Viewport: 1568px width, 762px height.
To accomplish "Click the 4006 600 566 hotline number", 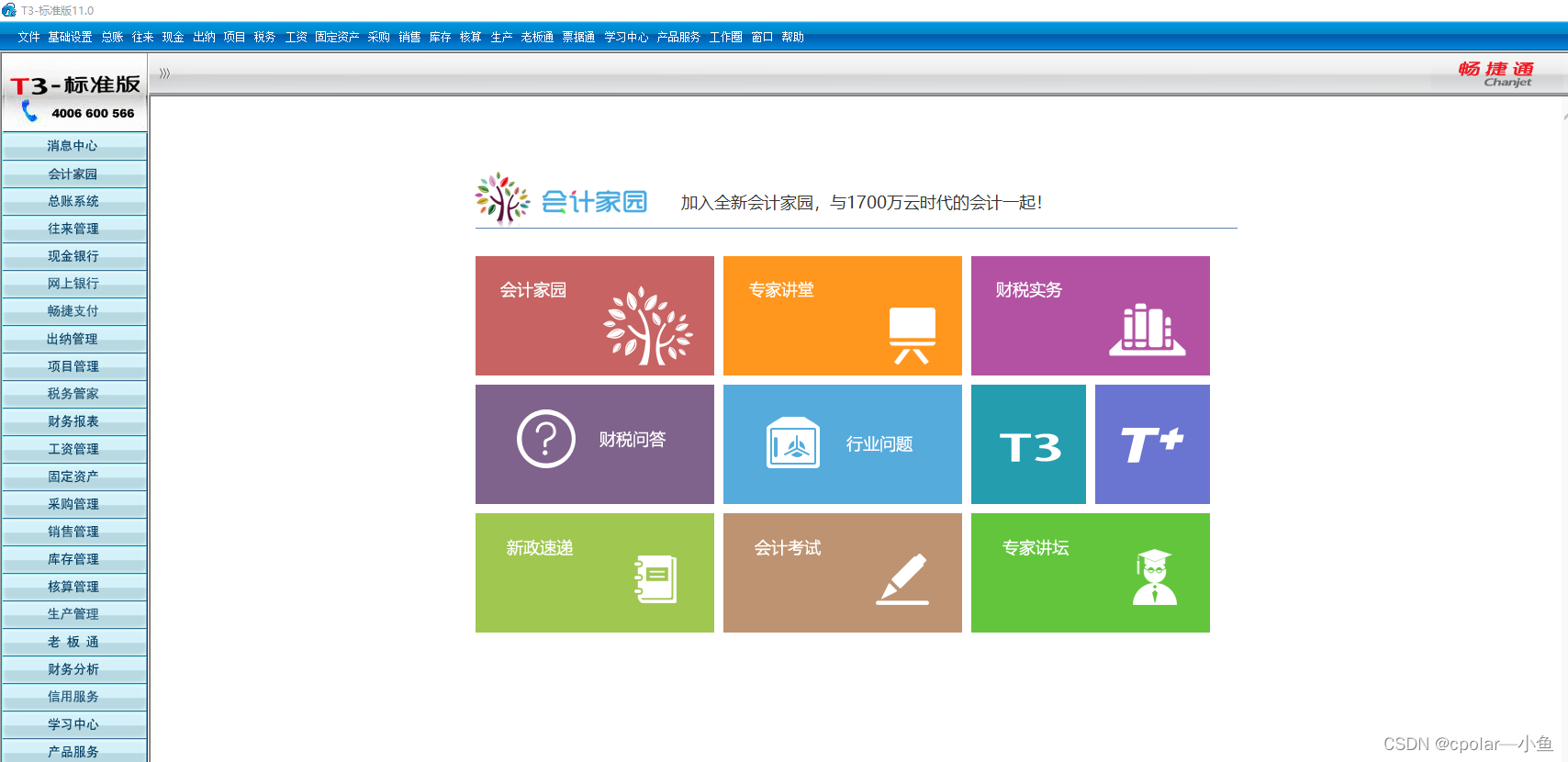I will tap(93, 113).
